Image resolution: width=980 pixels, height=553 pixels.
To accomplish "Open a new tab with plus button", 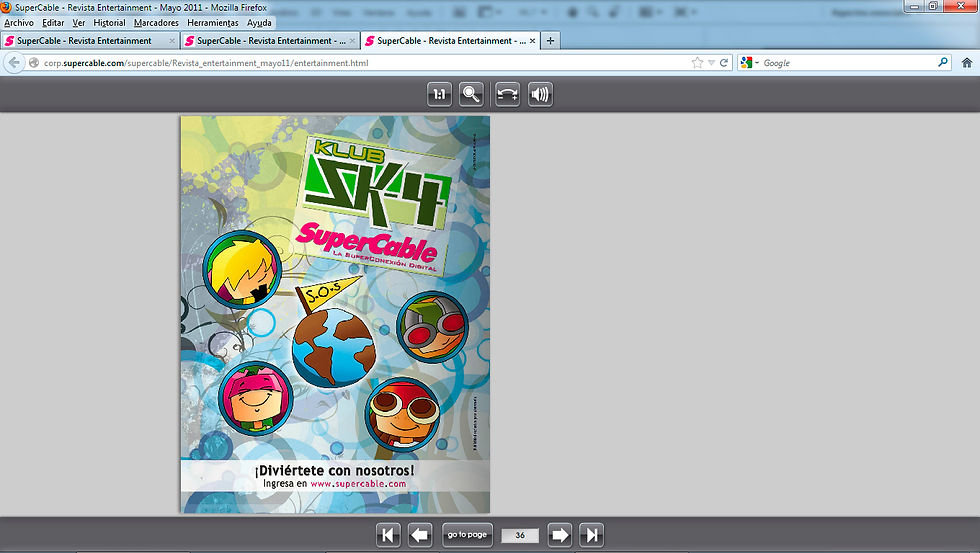I will click(550, 41).
